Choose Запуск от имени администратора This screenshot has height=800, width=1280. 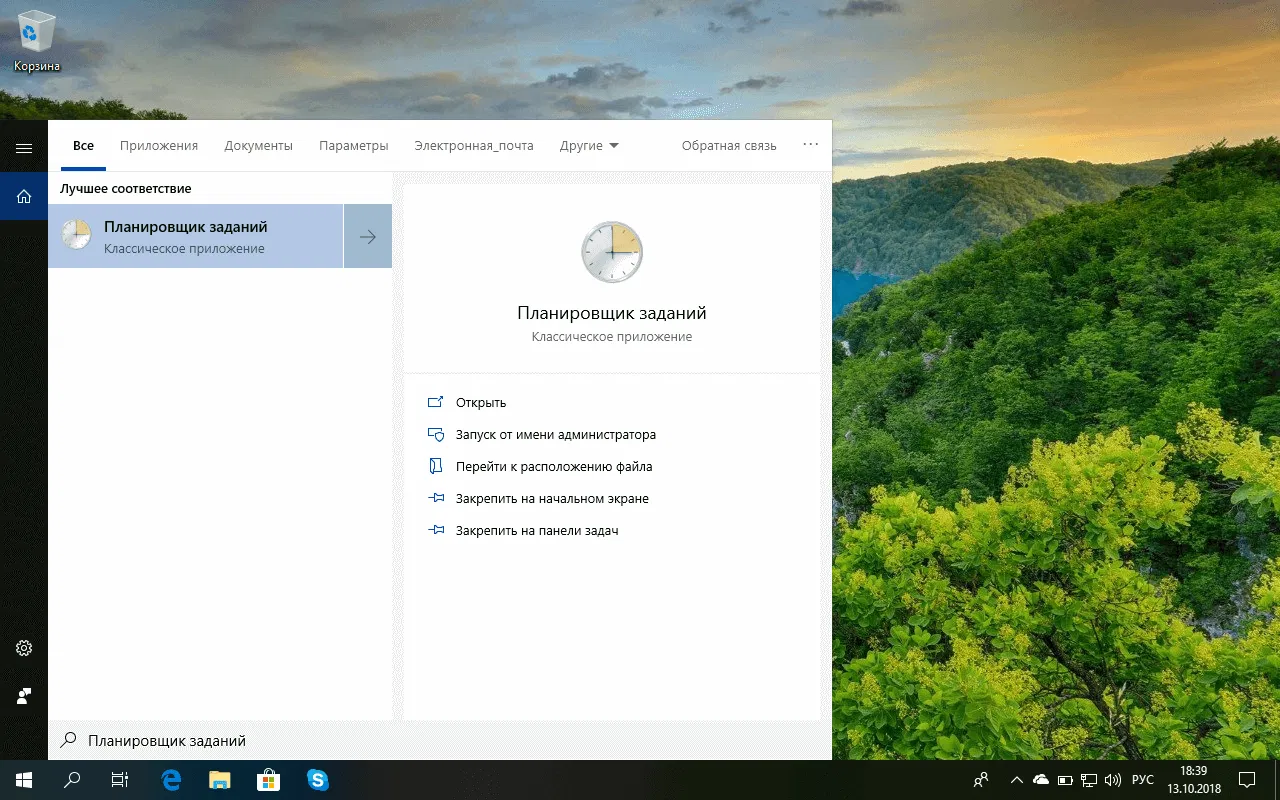[542, 435]
